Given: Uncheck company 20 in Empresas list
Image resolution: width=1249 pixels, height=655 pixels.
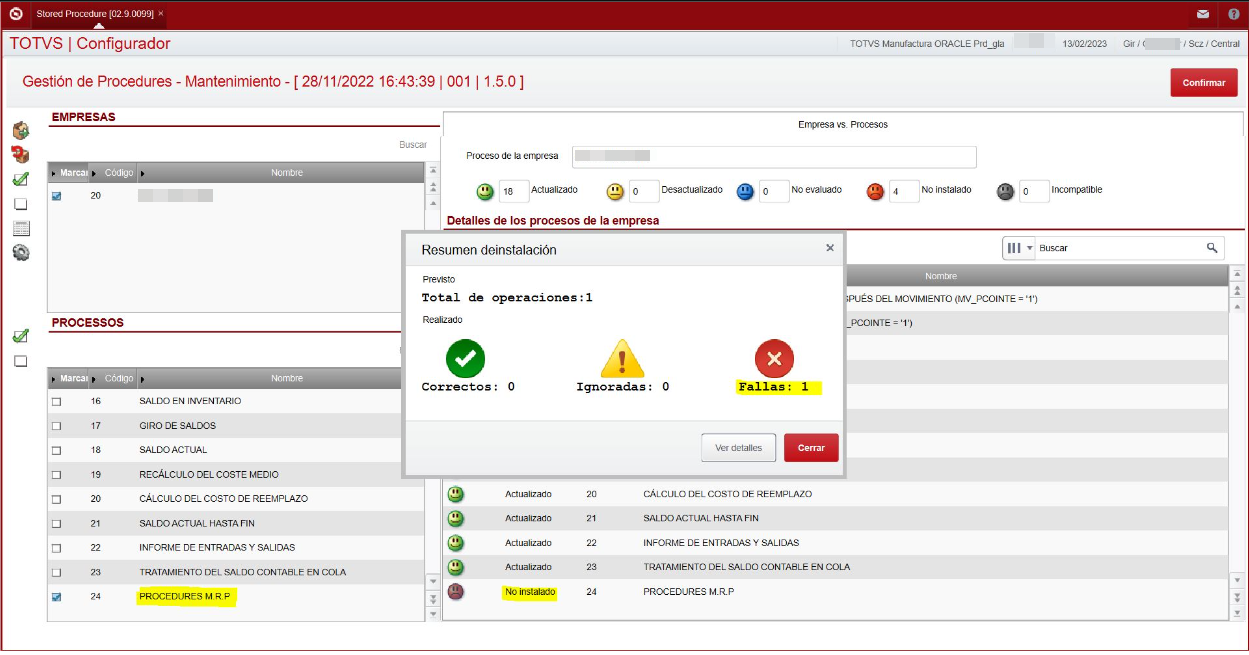Looking at the screenshot, I should click(x=56, y=196).
